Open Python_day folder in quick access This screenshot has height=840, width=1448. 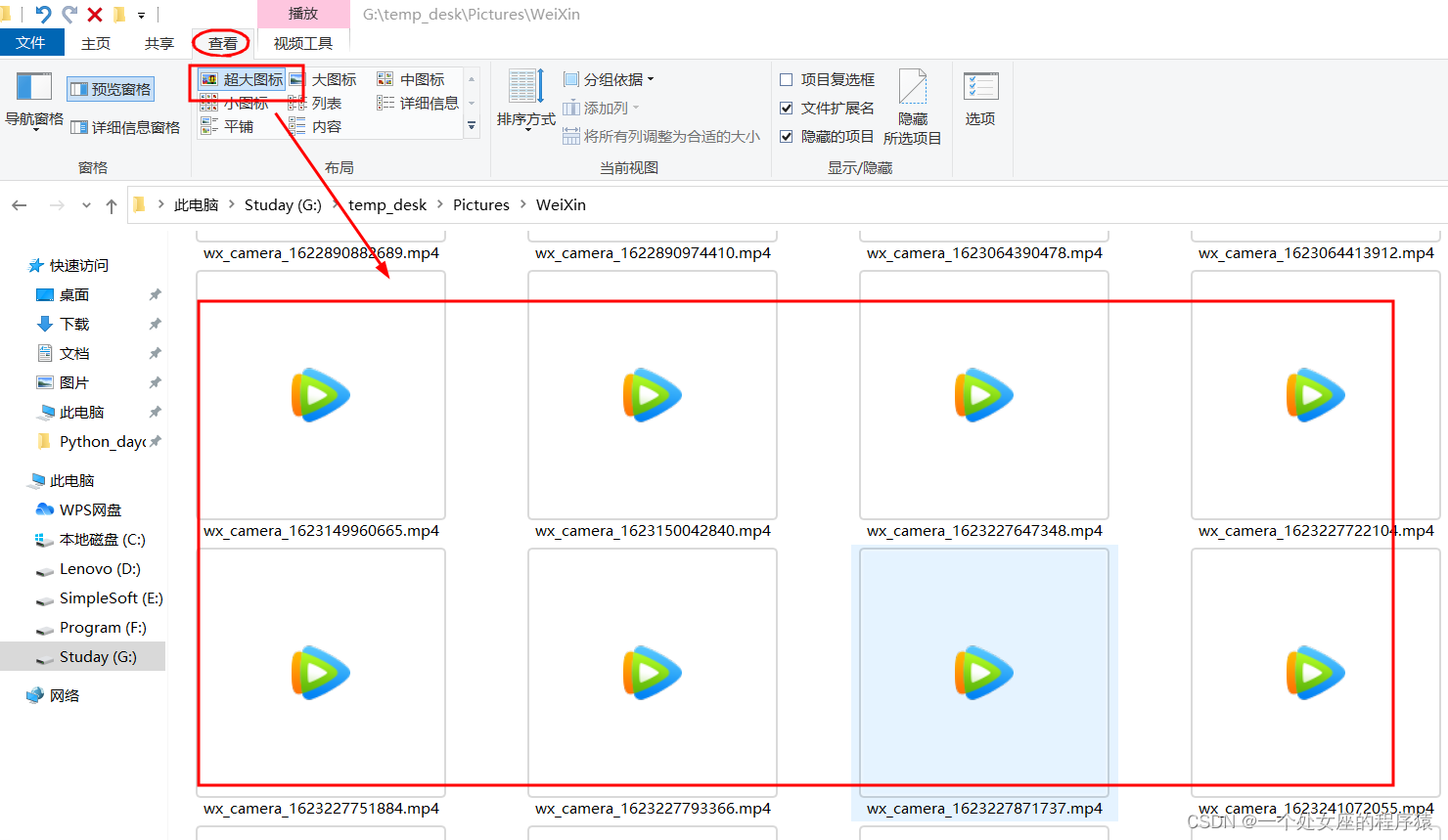coord(92,441)
